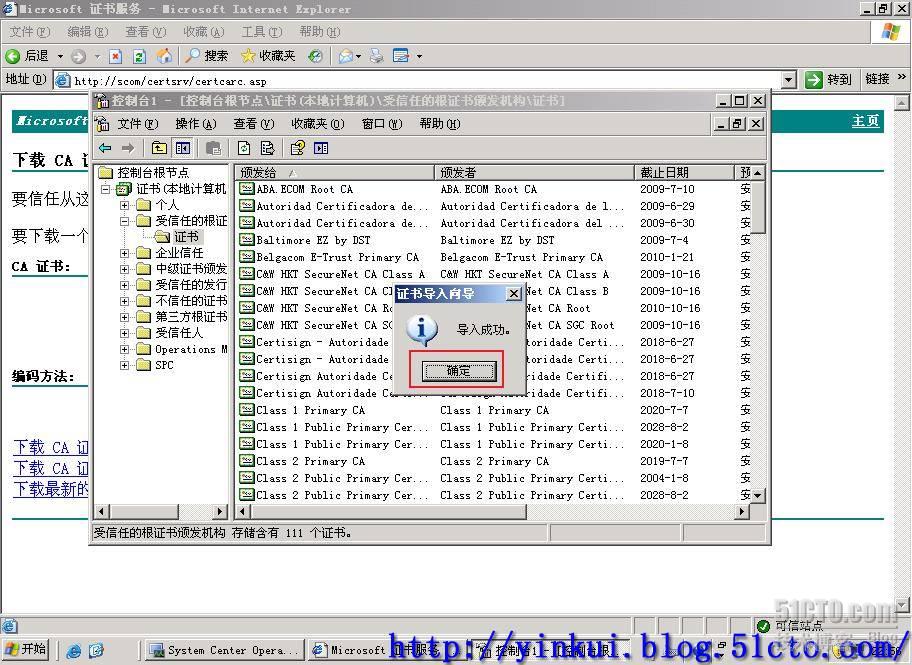Sort by 截止日期 column header
The height and width of the screenshot is (665, 912).
pos(685,172)
